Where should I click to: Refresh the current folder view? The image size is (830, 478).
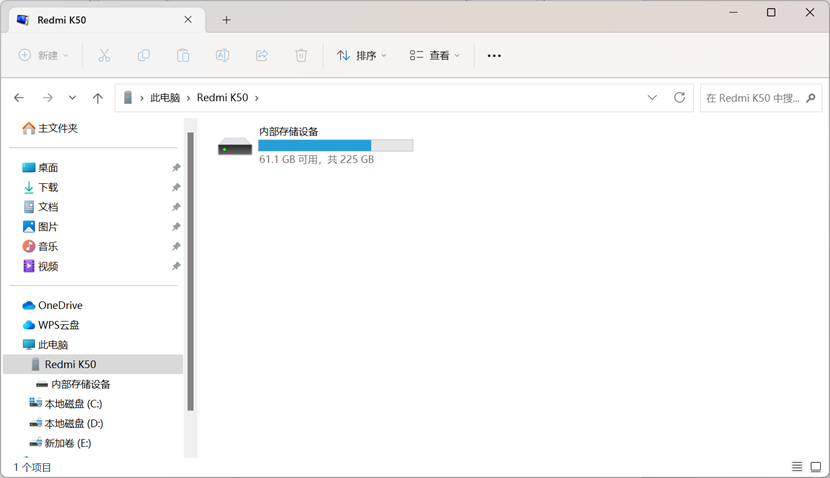[680, 98]
